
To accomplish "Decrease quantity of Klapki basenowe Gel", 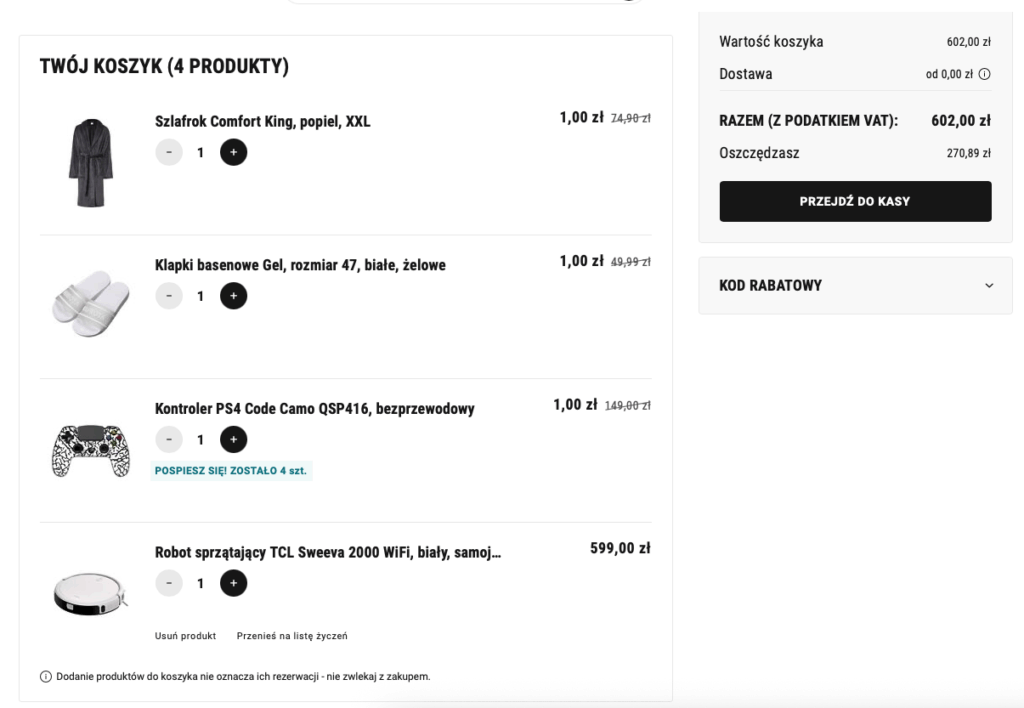I will [169, 296].
